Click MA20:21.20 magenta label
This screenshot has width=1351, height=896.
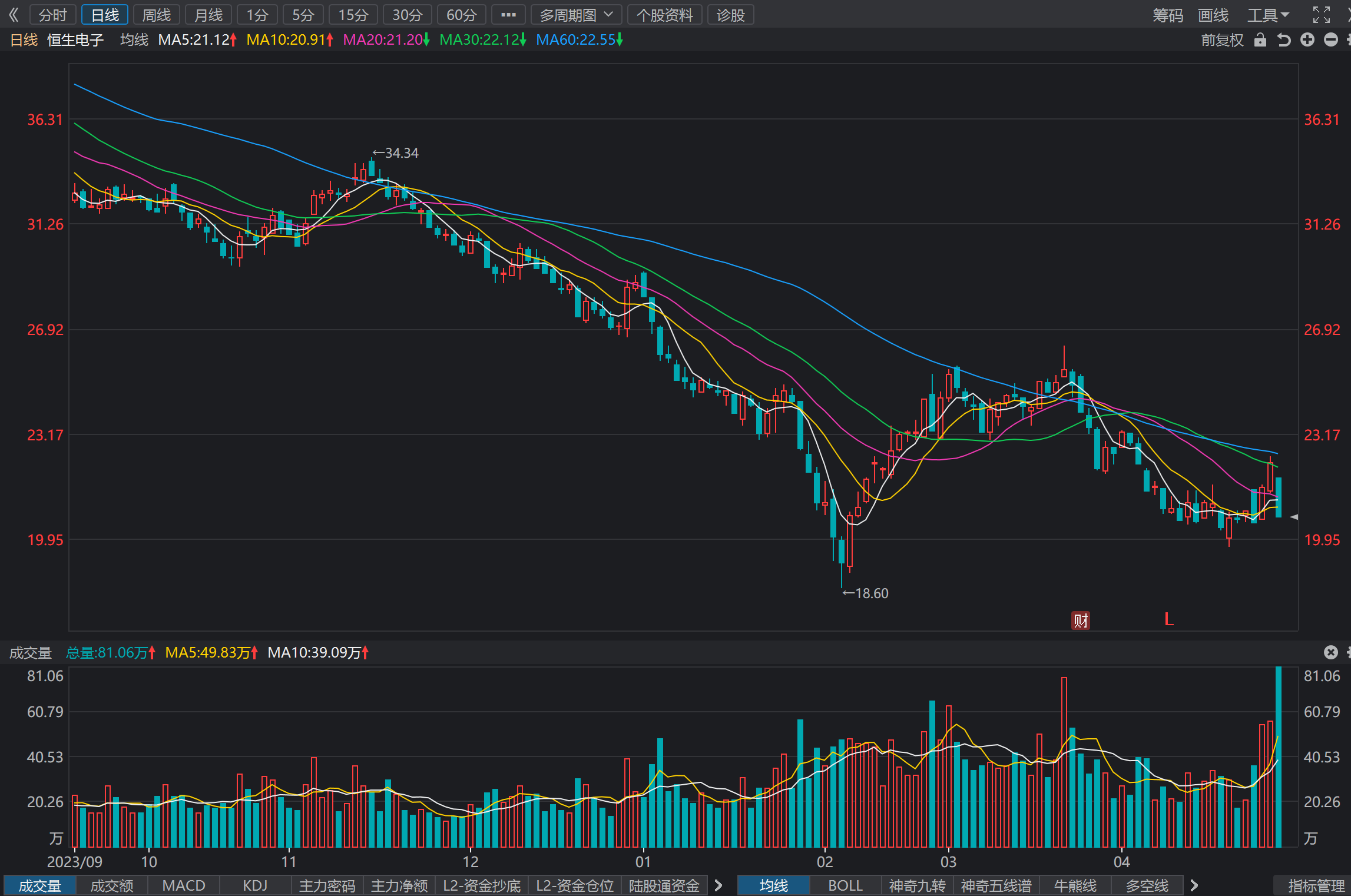tap(386, 39)
